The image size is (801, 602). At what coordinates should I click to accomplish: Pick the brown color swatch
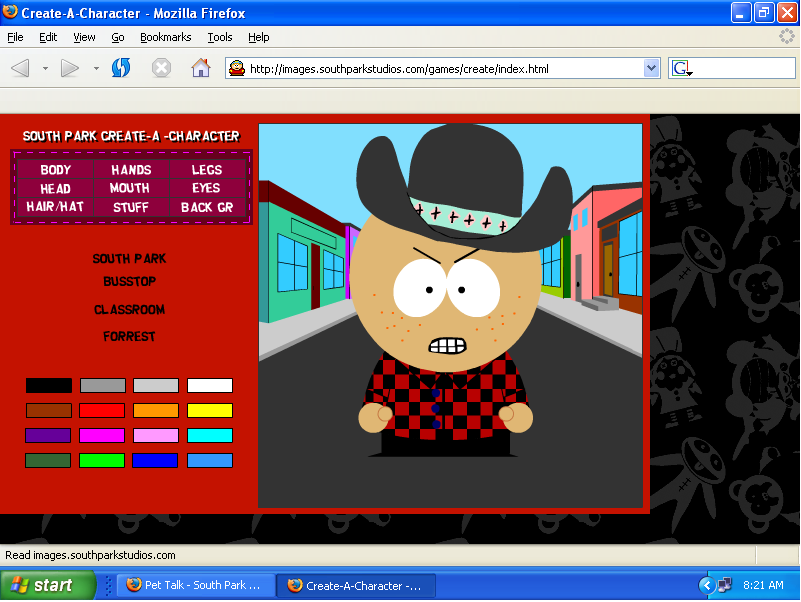(x=49, y=410)
